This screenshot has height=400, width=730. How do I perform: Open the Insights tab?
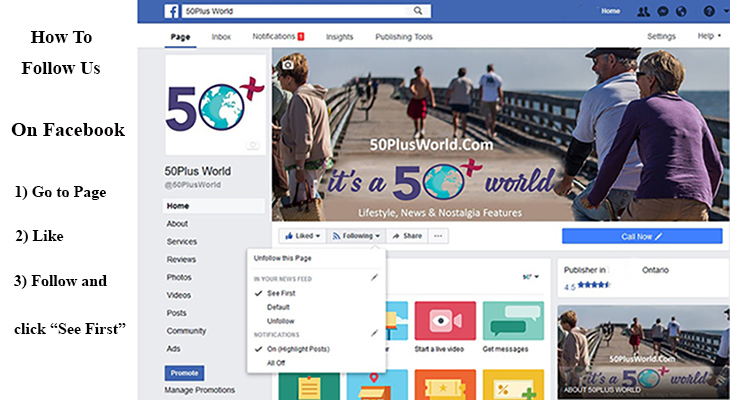pos(339,37)
